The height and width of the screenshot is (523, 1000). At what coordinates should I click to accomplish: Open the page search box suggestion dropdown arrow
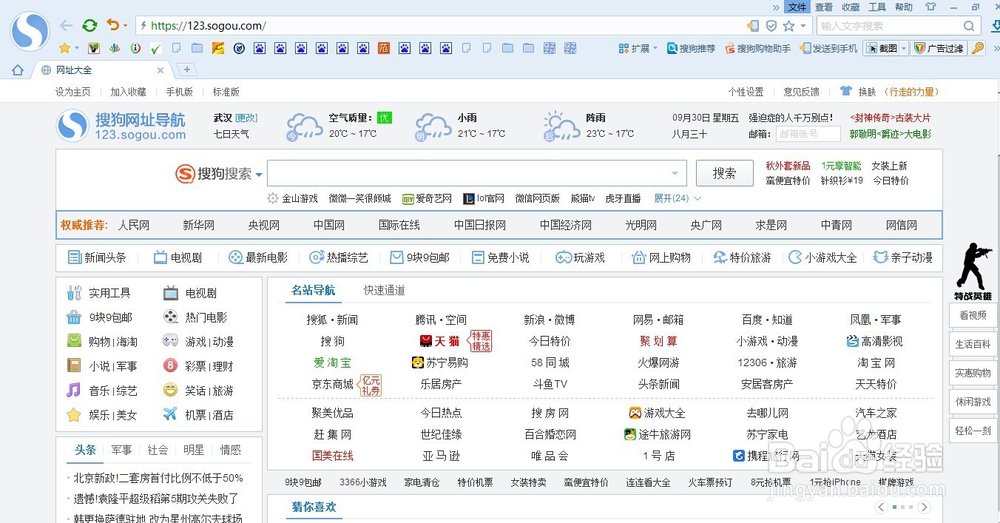click(x=675, y=173)
